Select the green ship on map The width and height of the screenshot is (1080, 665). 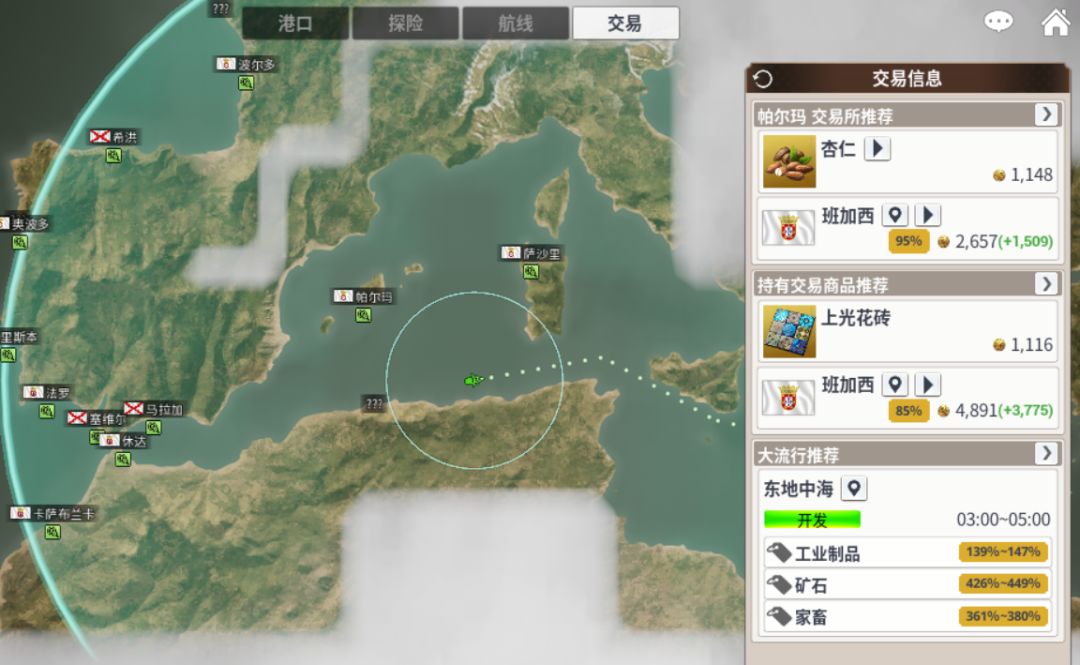[x=474, y=380]
